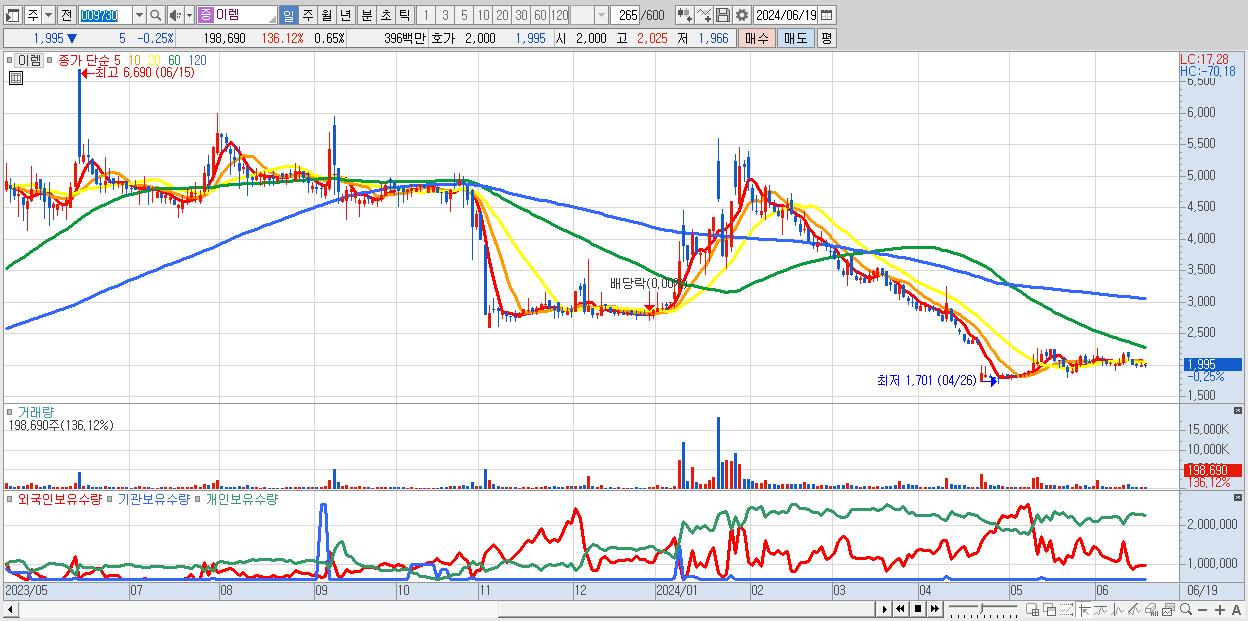The image size is (1248, 621).
Task: Click the split-window grid icon
Action: click(x=1032, y=609)
